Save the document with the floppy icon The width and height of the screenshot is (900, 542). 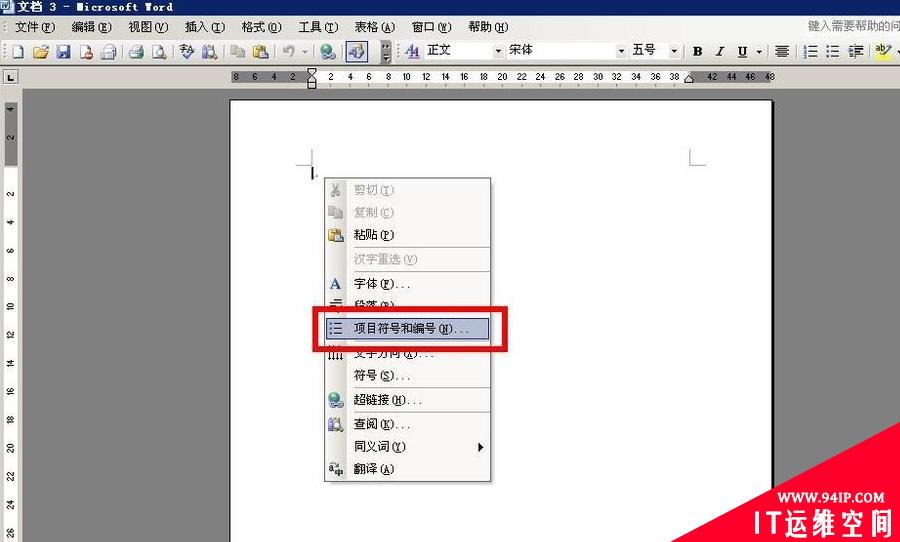(63, 52)
